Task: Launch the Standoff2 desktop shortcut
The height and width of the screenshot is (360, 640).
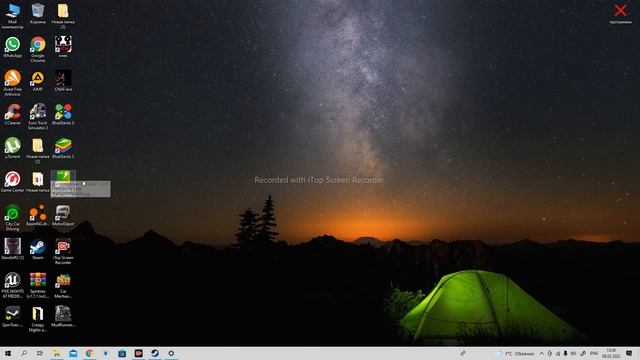Action: click(13, 249)
